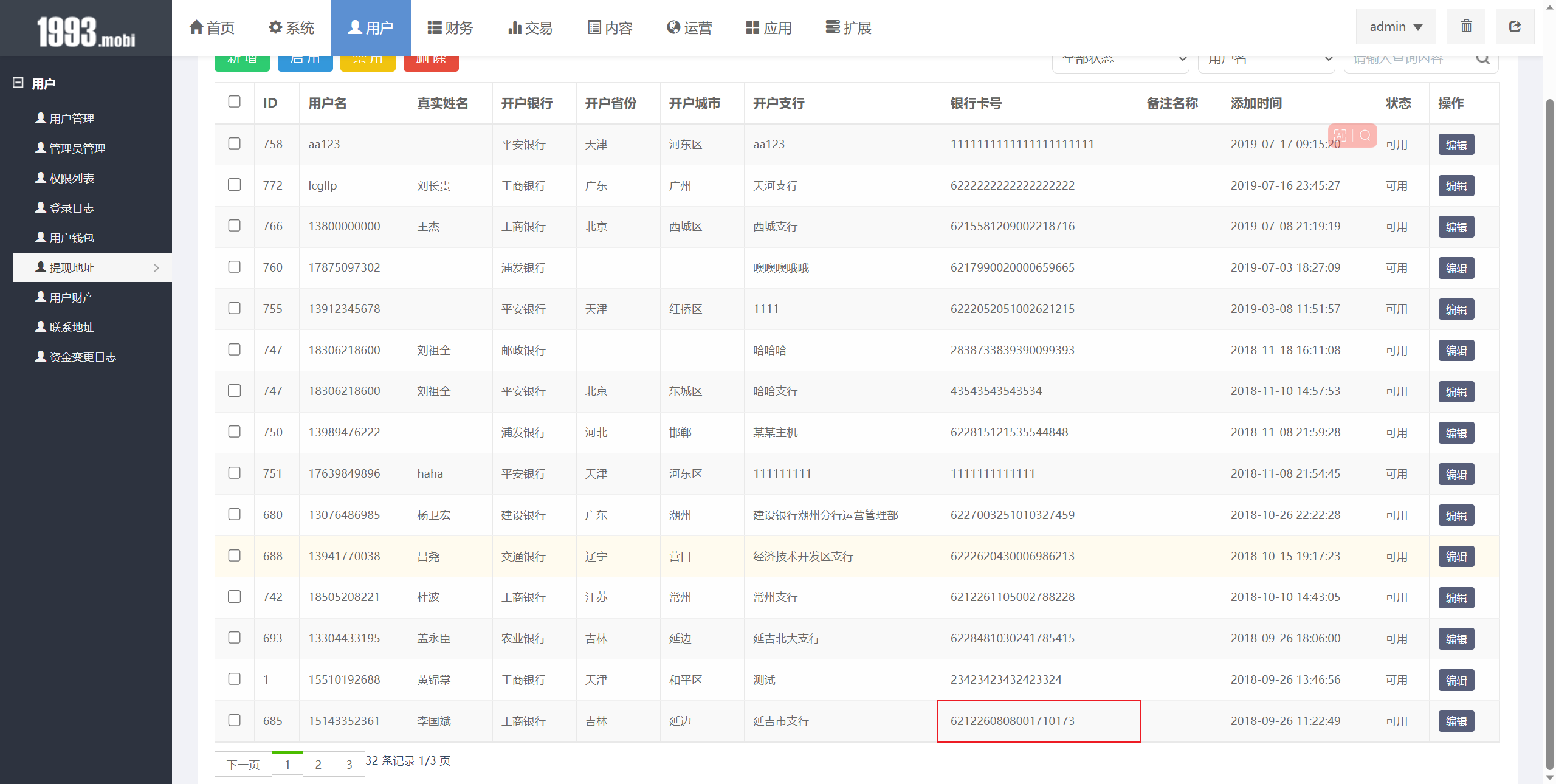
Task: Open the admin account dropdown
Action: [x=1396, y=27]
